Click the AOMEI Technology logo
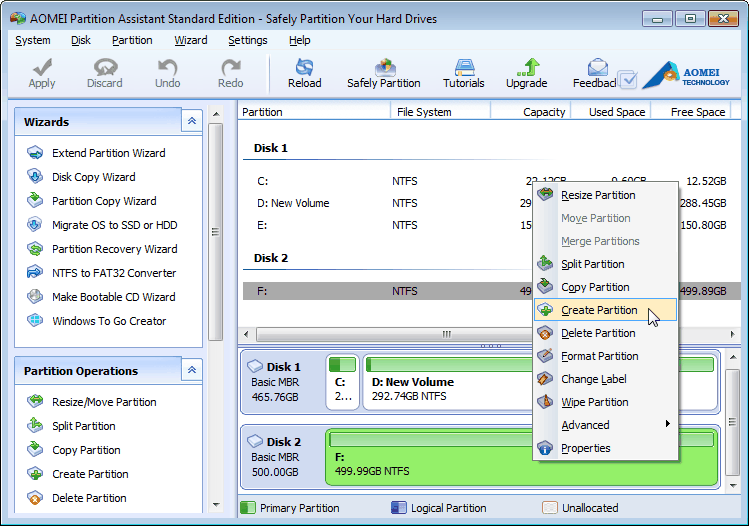 click(x=686, y=75)
